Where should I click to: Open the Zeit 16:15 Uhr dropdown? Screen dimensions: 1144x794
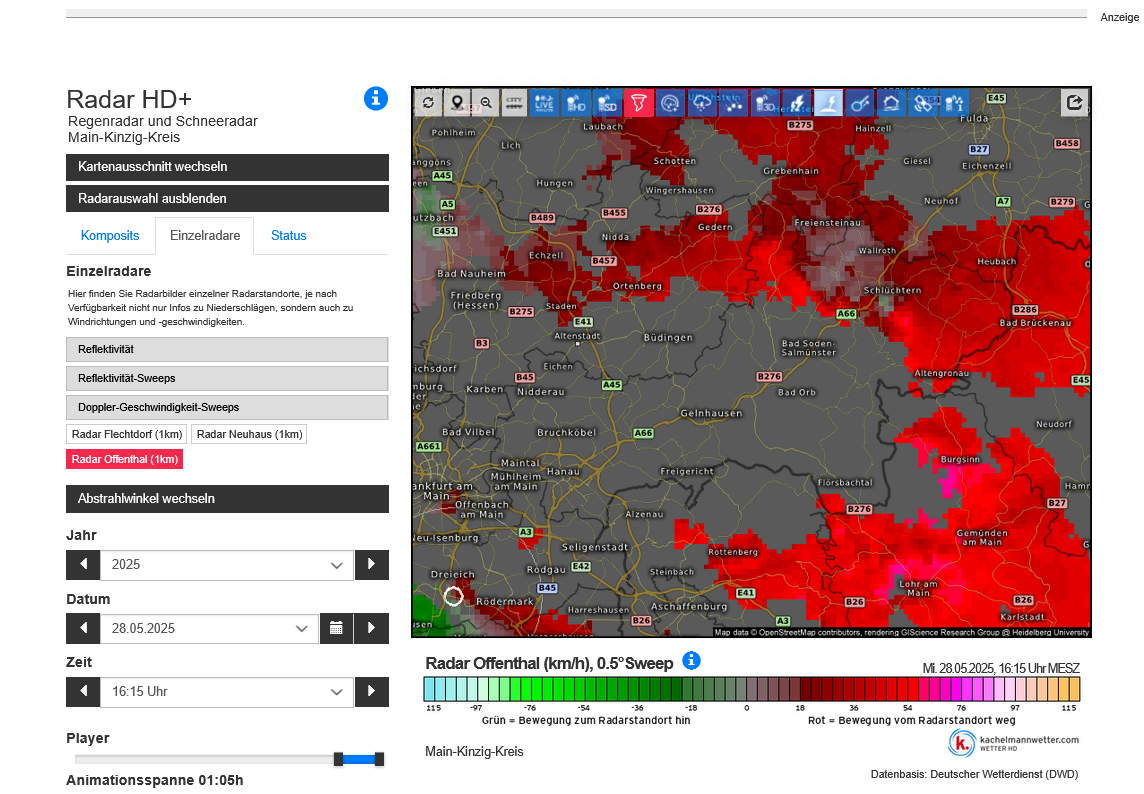(x=226, y=692)
